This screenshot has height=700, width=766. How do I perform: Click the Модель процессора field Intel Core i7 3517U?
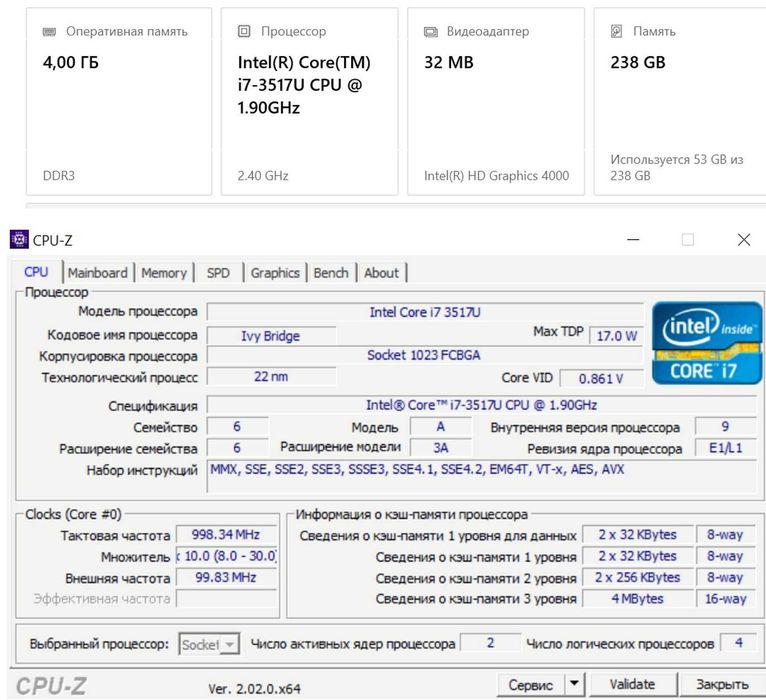[x=425, y=312]
